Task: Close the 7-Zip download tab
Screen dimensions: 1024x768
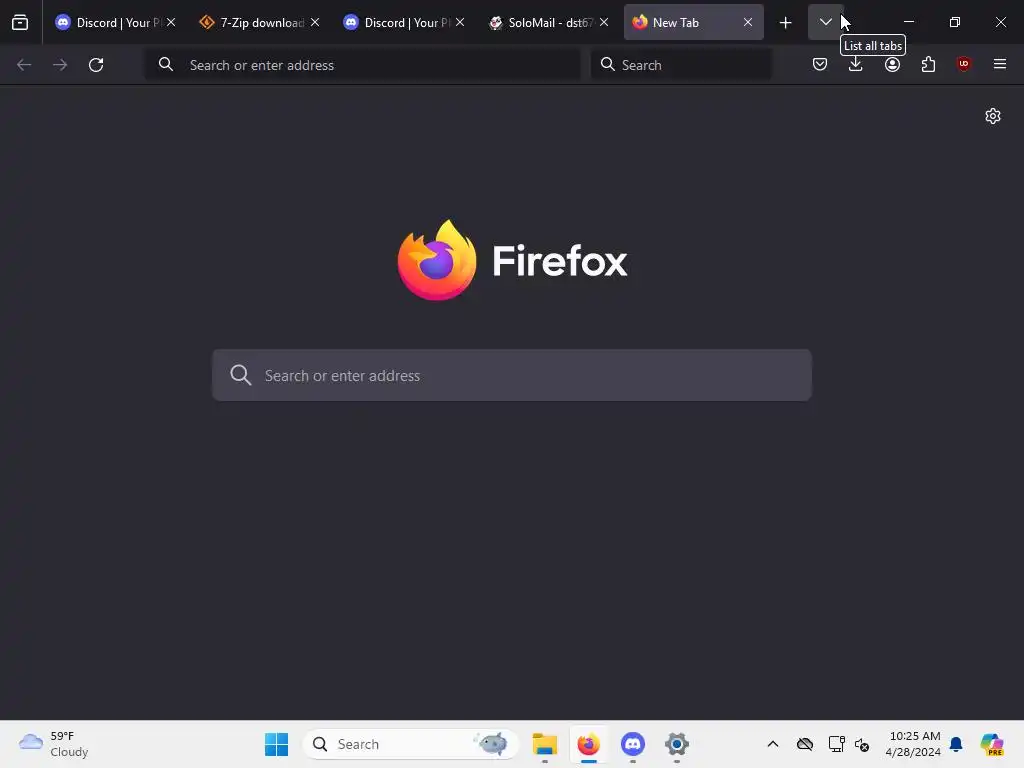Action: click(315, 22)
